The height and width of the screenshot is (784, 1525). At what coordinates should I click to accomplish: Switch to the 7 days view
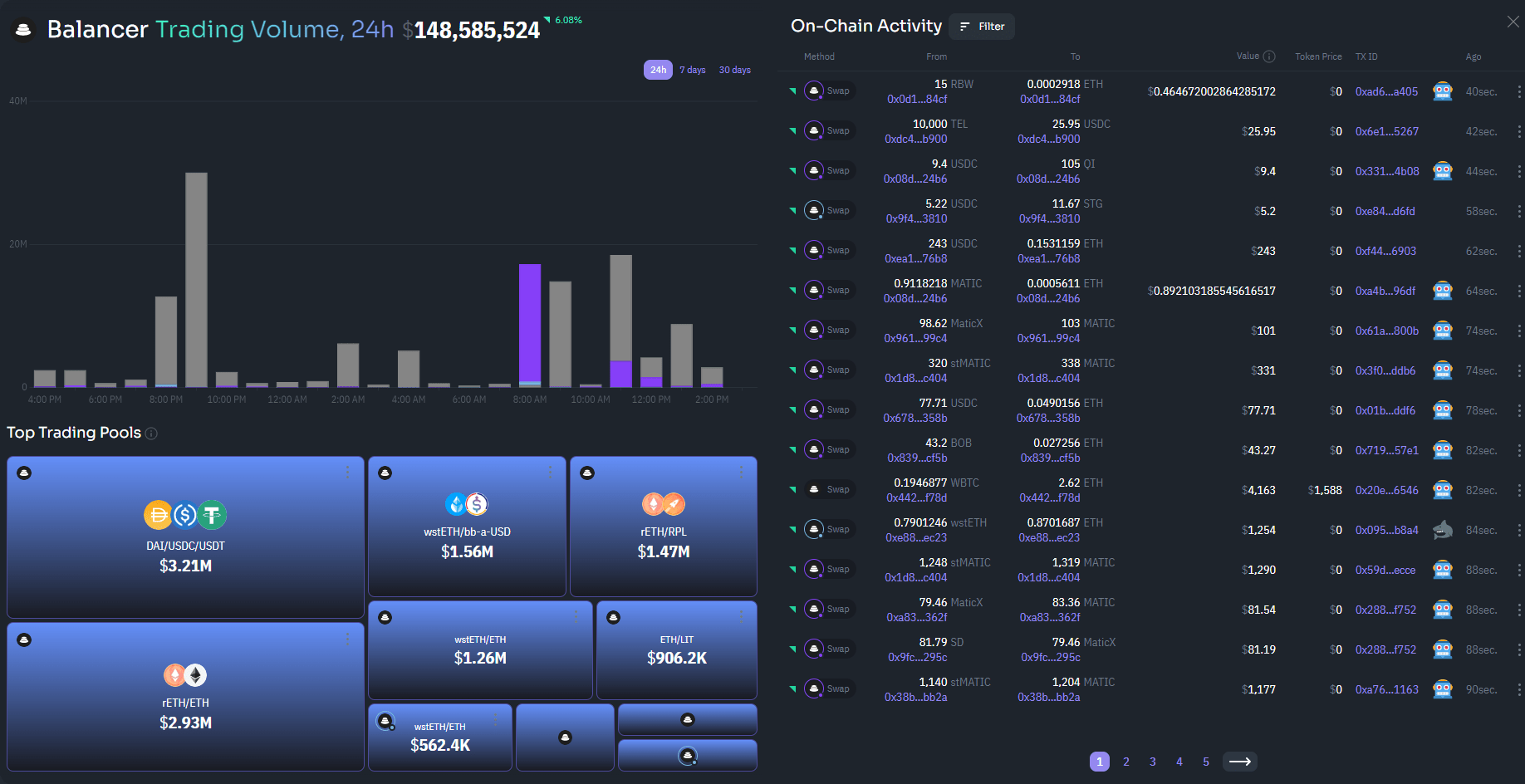pos(692,70)
